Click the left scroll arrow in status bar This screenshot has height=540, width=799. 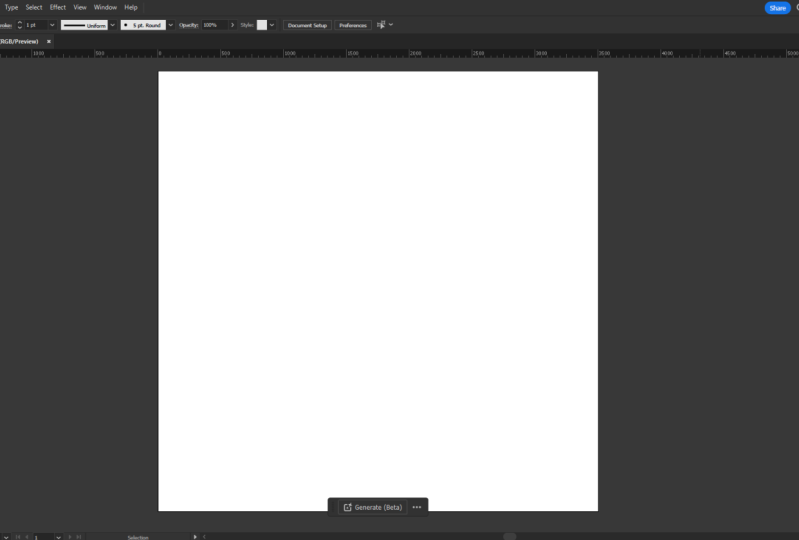[x=204, y=537]
